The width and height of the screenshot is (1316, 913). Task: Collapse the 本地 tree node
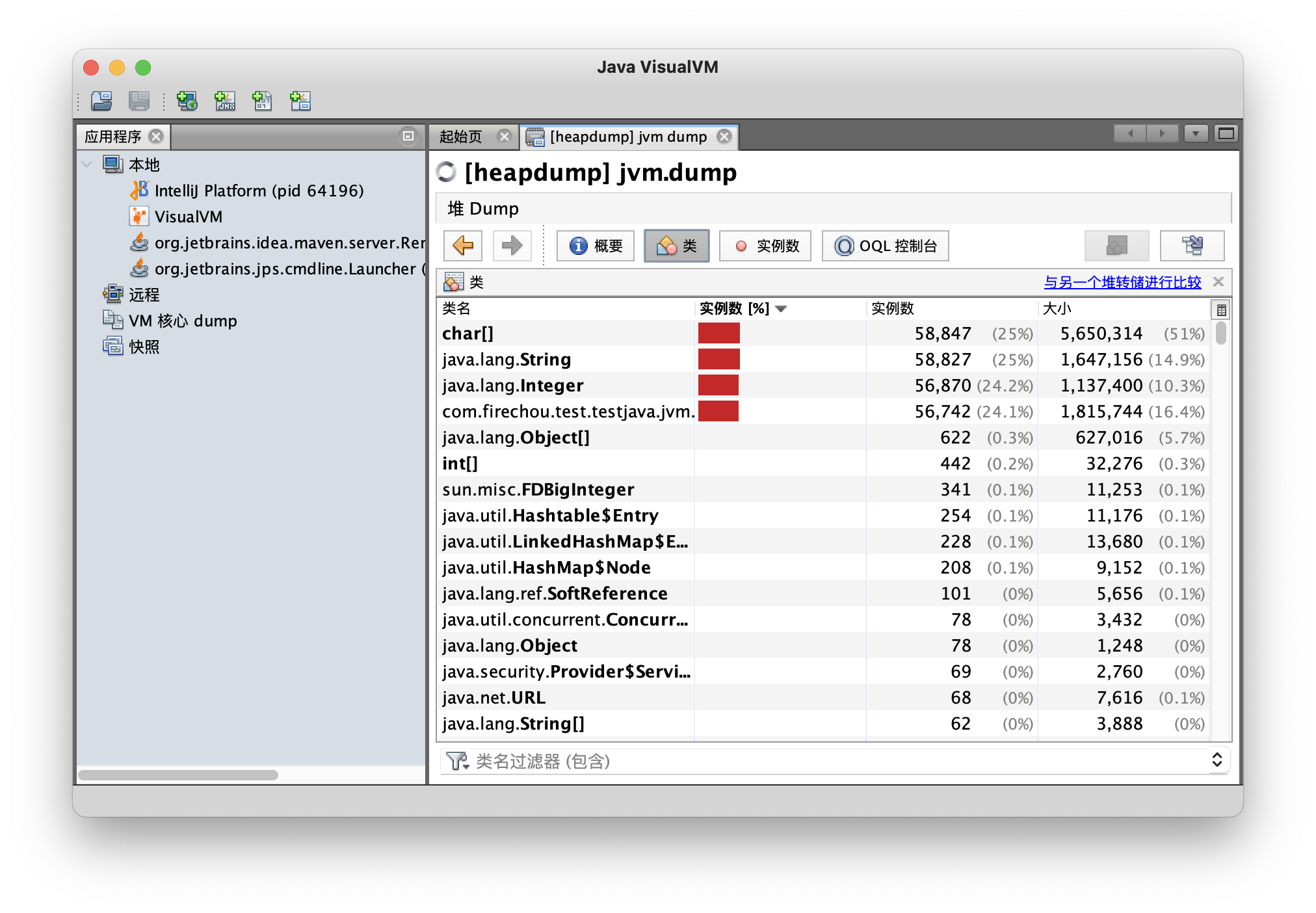pos(87,165)
